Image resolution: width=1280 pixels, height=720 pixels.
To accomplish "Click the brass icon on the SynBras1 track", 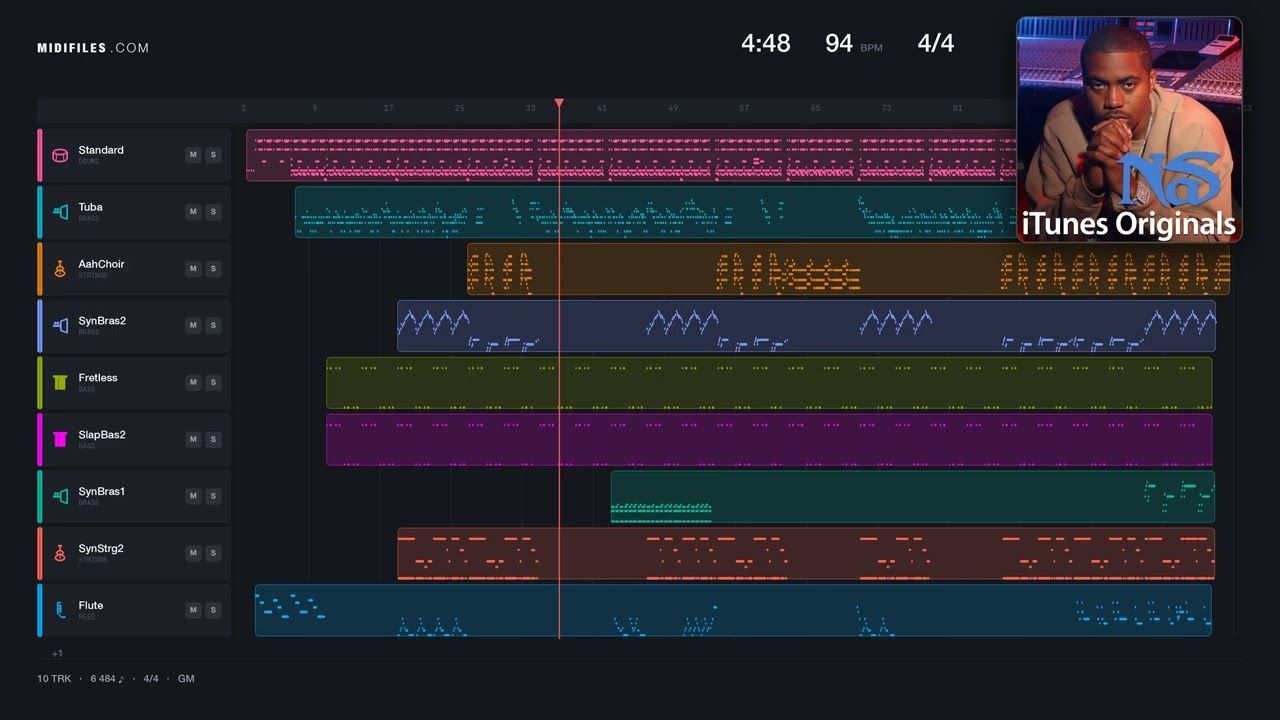I will [x=60, y=497].
